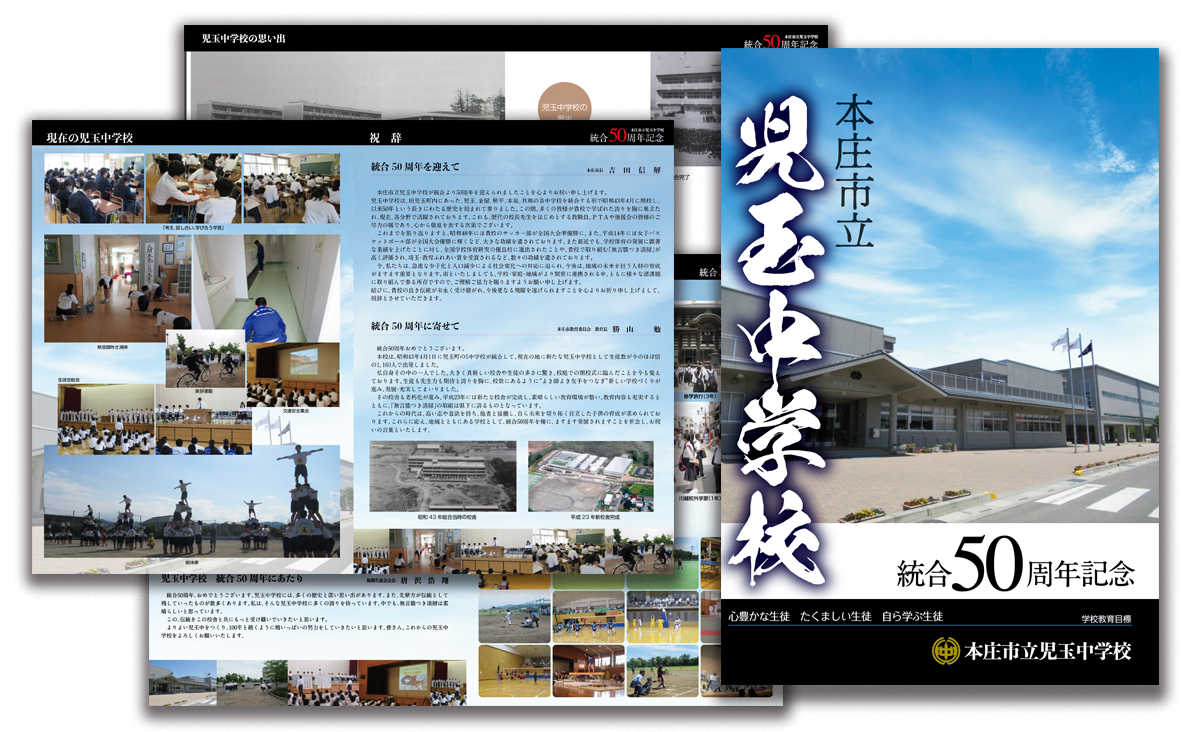
Task: Click the 現在の児玉中学校 page header
Action: [x=90, y=138]
